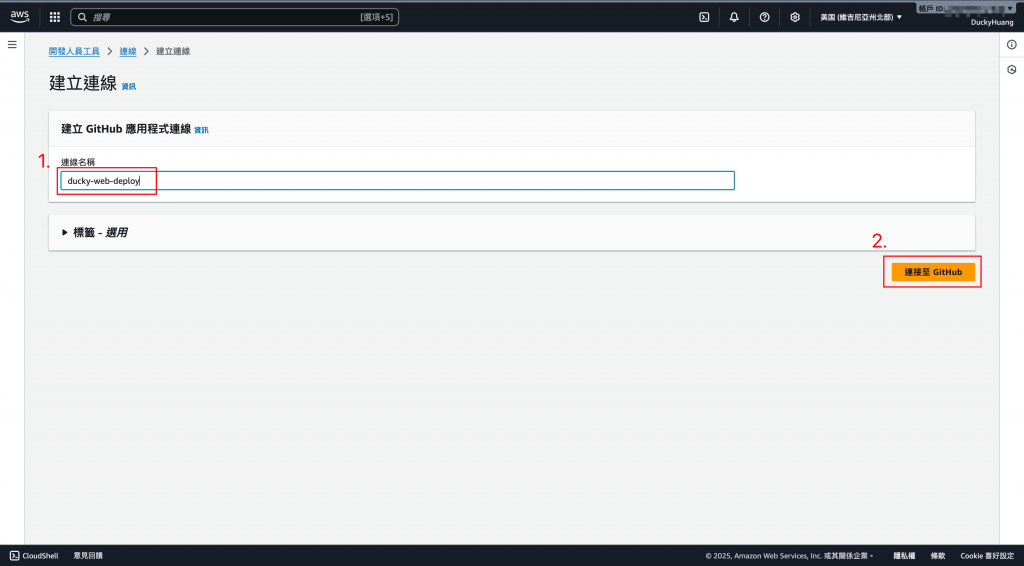Expand the 標籤 - 選用 section

pos(95,232)
